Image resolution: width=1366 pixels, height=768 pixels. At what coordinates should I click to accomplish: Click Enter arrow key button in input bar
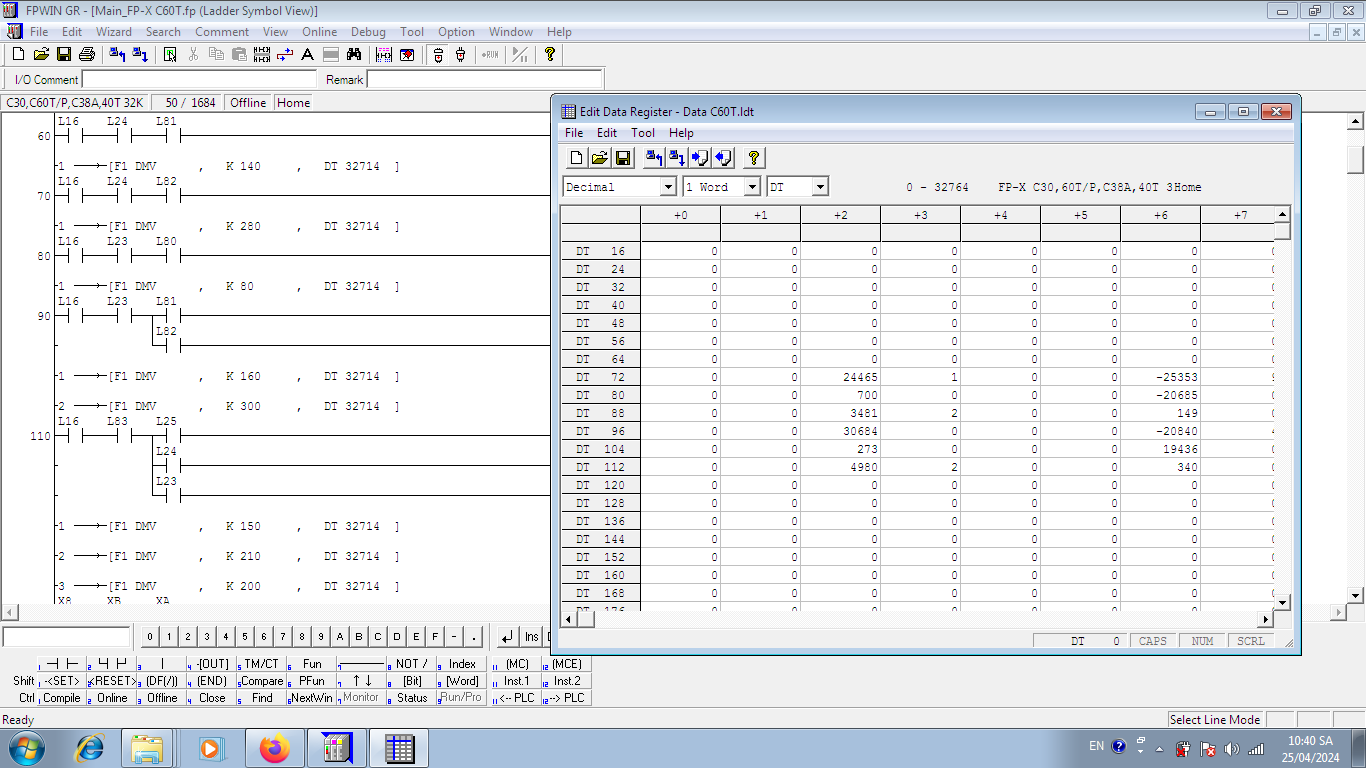(x=508, y=636)
